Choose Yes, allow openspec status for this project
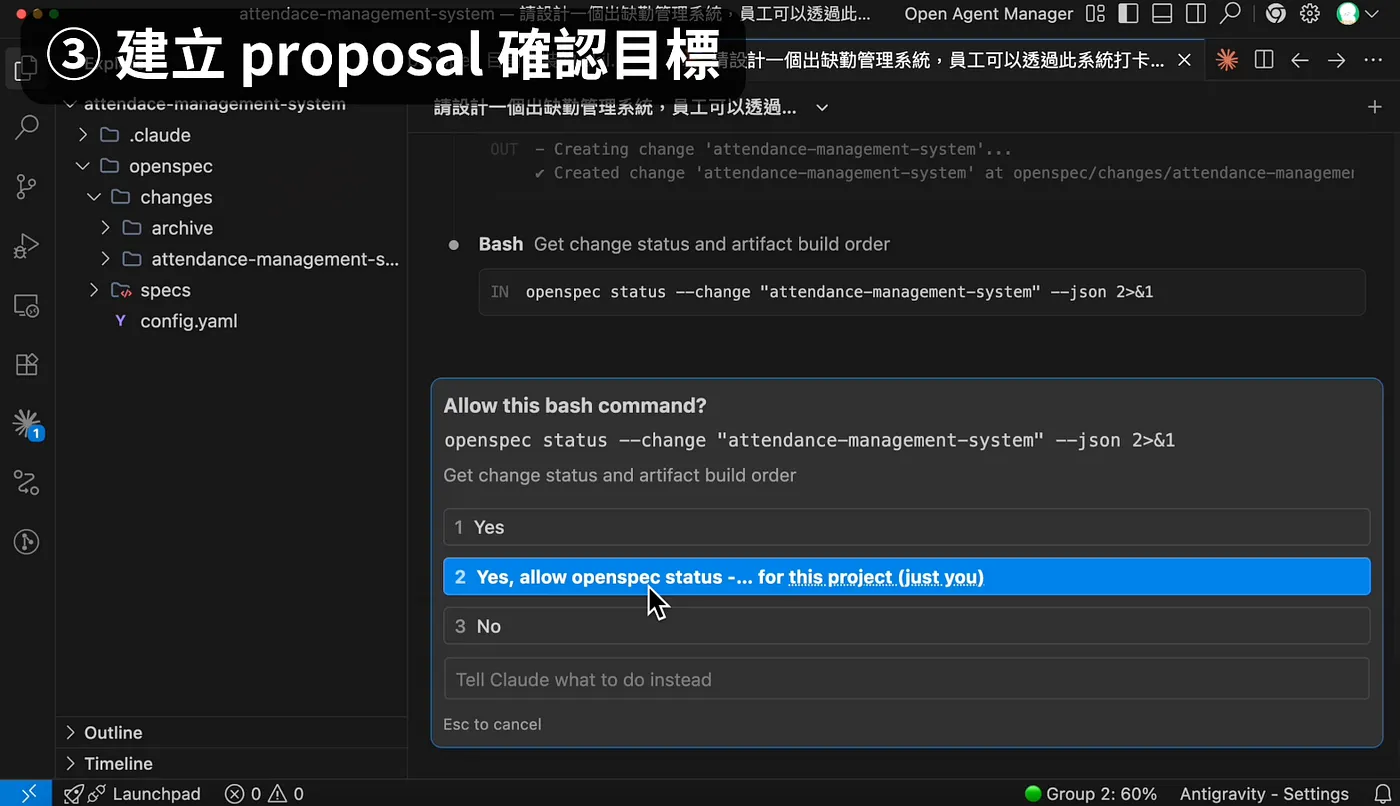Screen dimensions: 1400x806 [906, 577]
